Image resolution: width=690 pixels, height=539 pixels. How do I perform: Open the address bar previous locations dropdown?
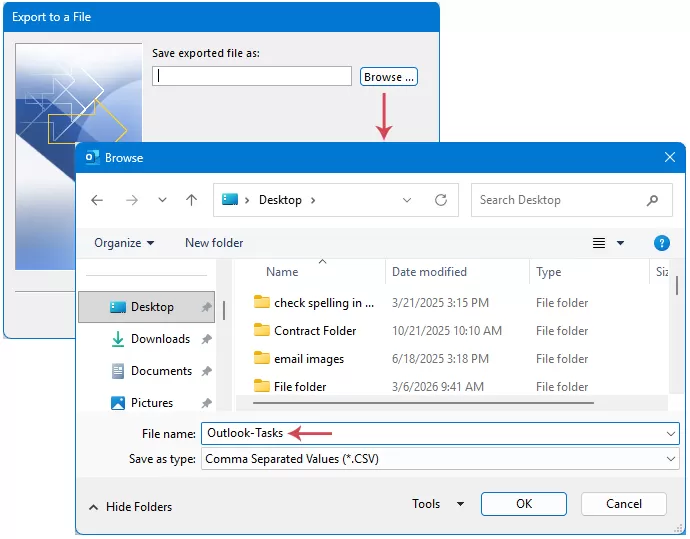407,200
